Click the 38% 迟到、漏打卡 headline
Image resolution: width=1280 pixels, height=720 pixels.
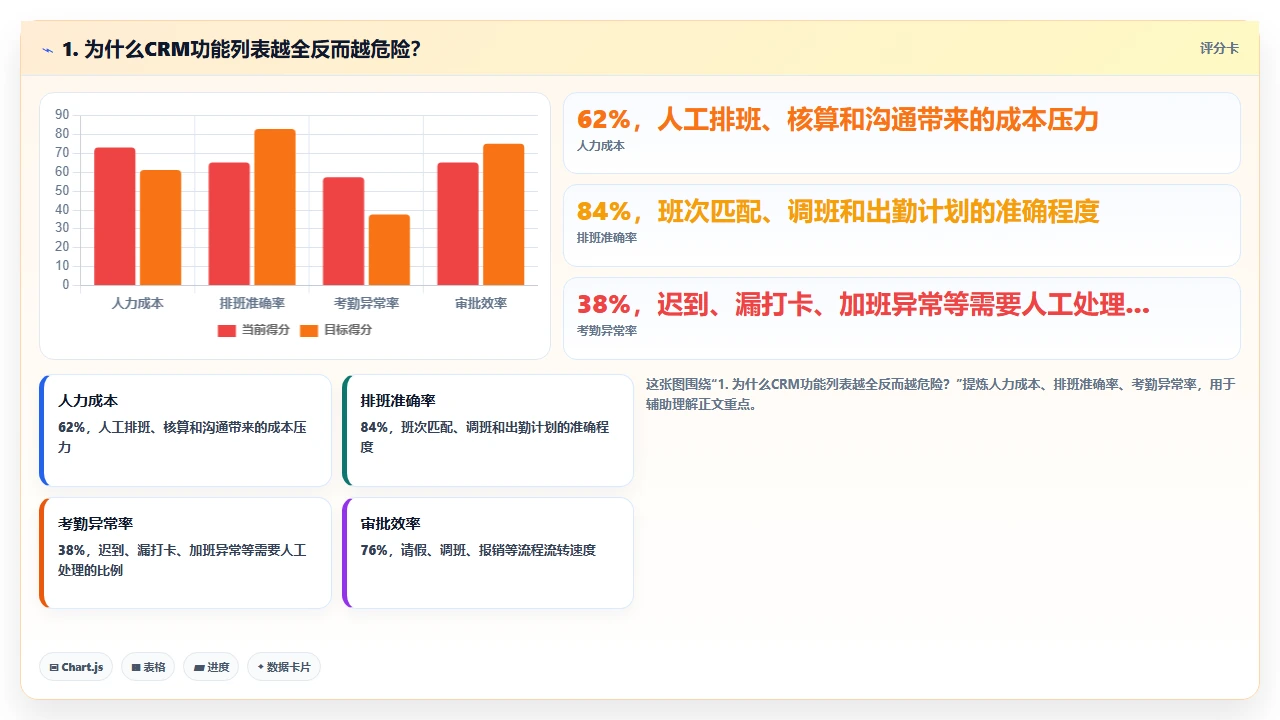coord(863,305)
